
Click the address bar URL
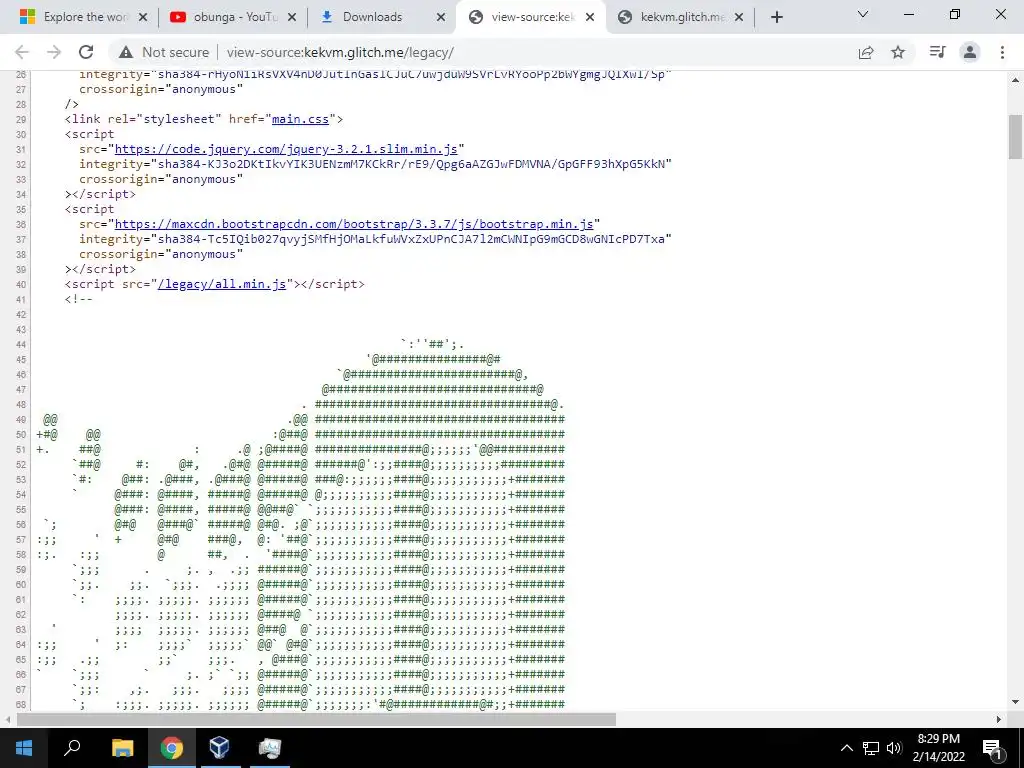(x=340, y=52)
